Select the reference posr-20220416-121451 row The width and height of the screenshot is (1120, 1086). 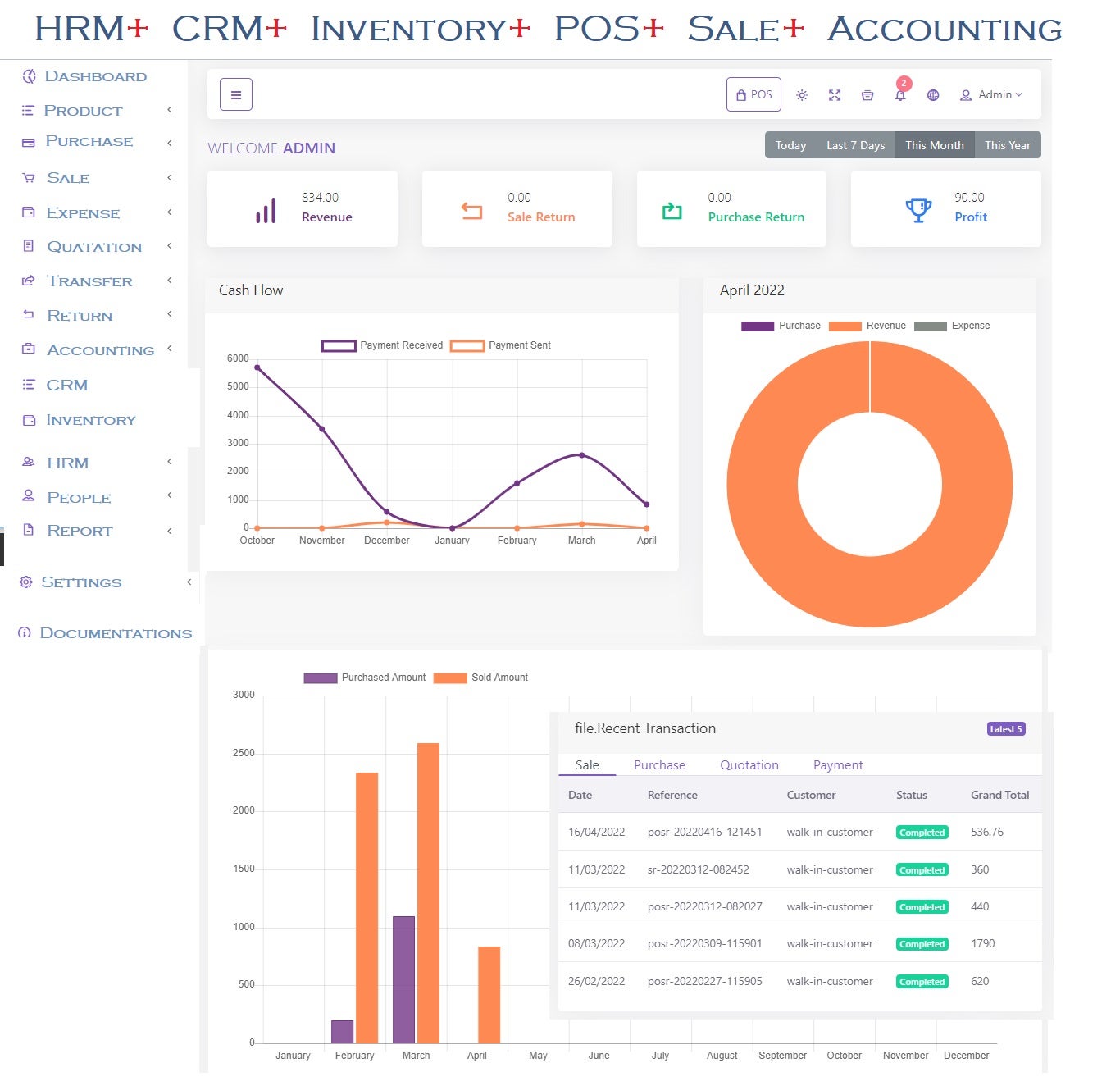pos(705,832)
